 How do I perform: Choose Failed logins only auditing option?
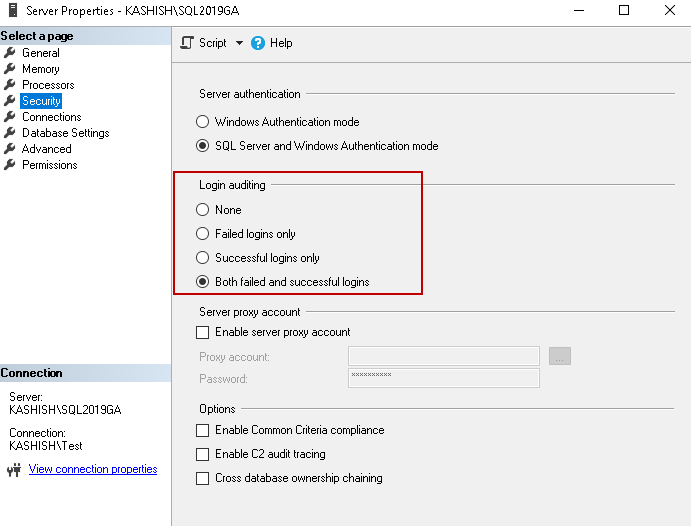[x=203, y=234]
